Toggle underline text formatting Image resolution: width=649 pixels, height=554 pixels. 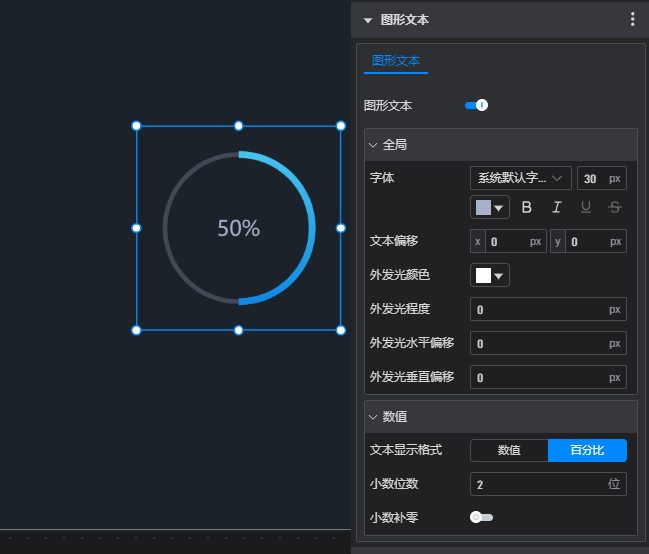click(x=586, y=207)
